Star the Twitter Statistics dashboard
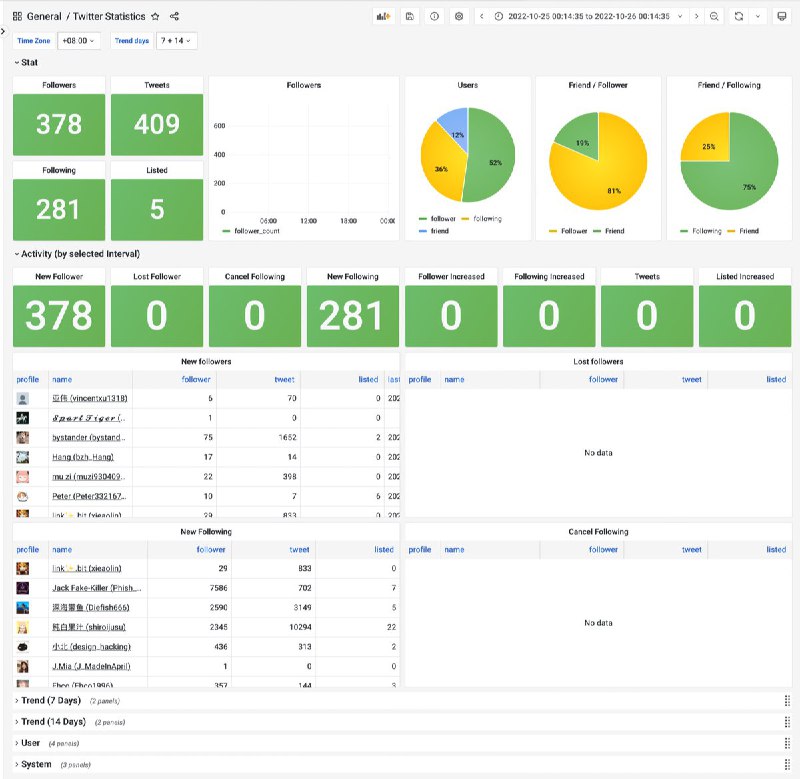This screenshot has height=779, width=800. (155, 17)
